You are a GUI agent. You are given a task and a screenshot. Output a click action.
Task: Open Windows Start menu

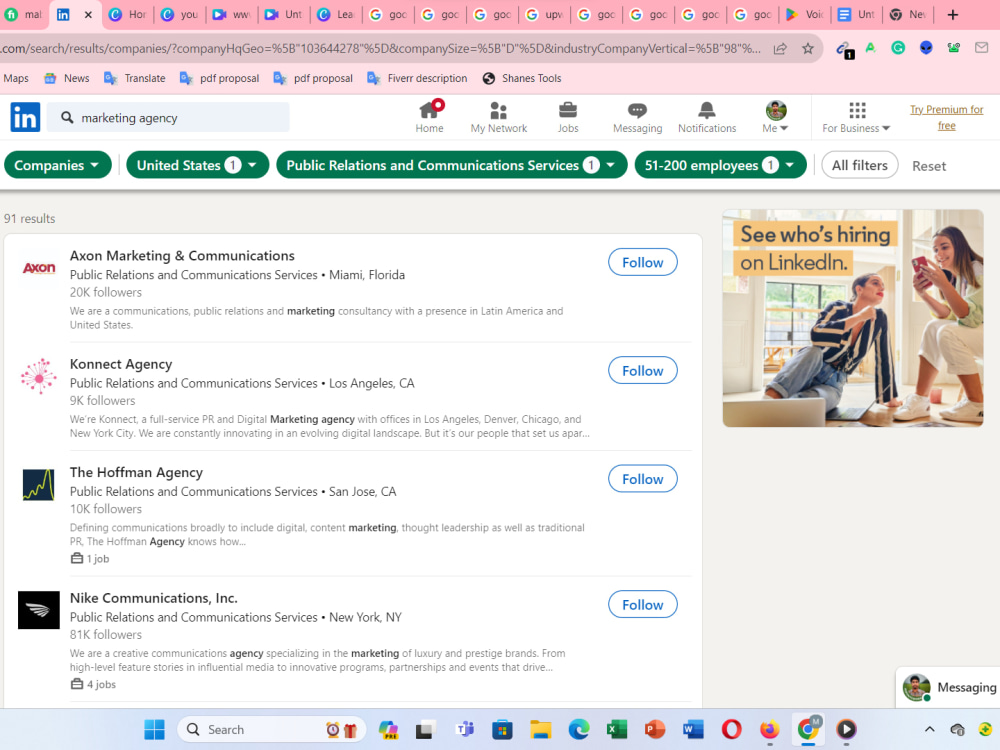(154, 729)
